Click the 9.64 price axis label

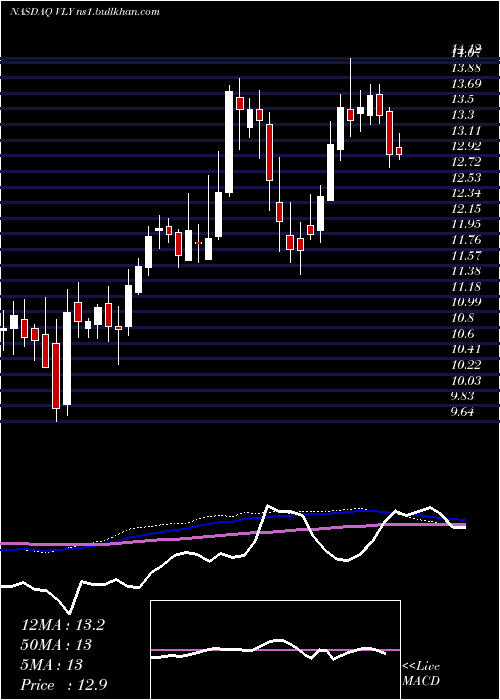point(463,412)
